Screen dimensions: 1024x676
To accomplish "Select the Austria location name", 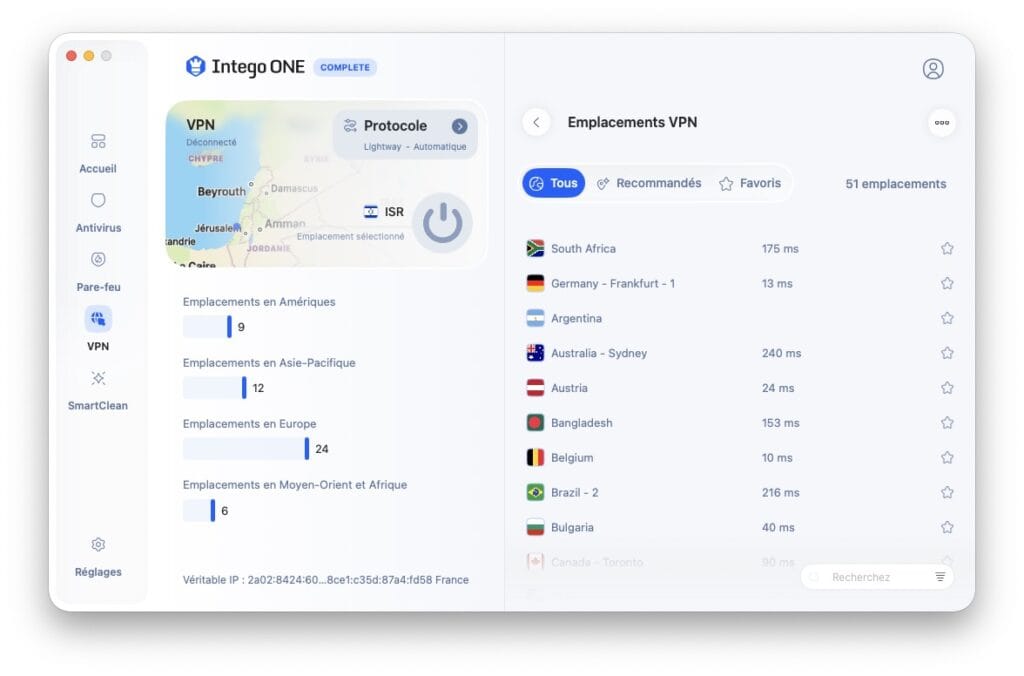I will 569,388.
